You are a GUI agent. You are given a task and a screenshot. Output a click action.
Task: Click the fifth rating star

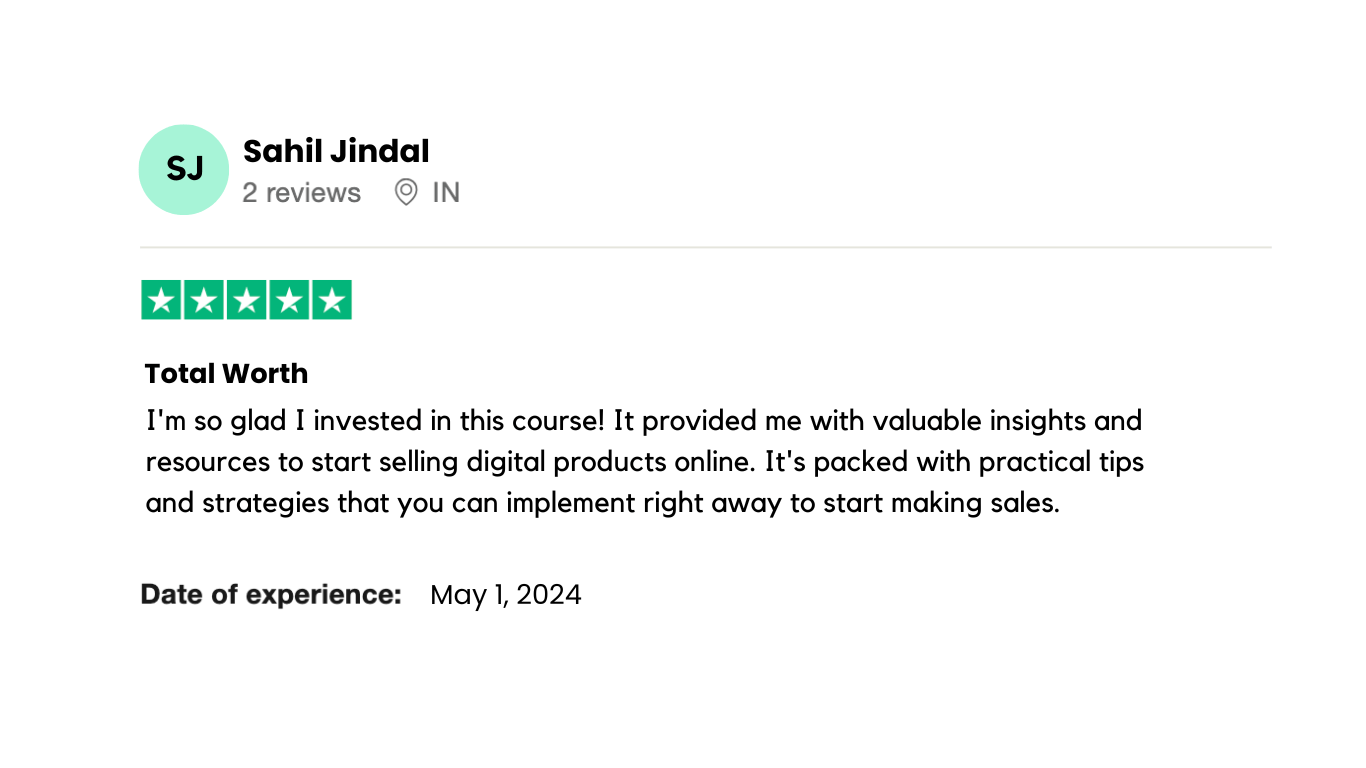(x=331, y=300)
